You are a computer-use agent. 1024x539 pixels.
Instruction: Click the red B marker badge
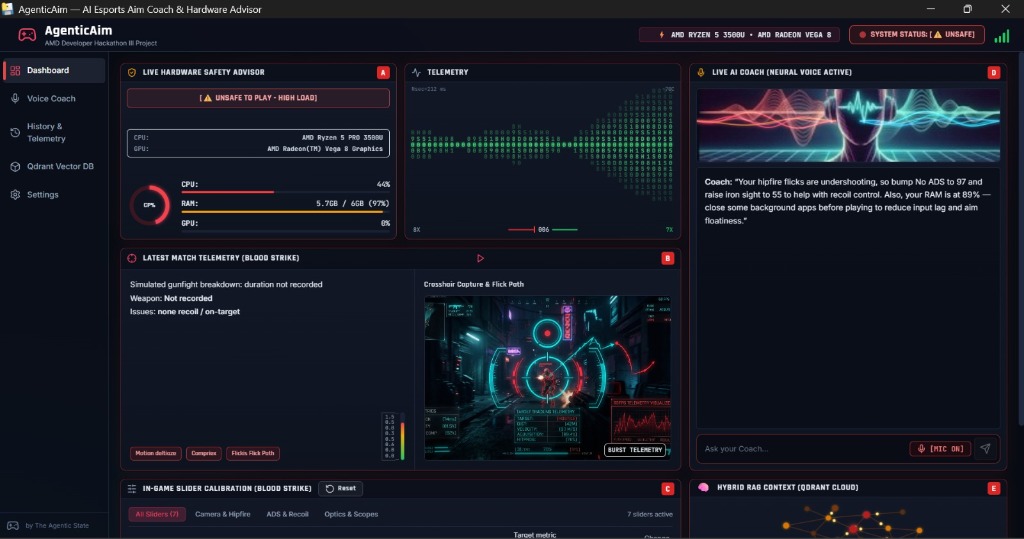point(667,258)
